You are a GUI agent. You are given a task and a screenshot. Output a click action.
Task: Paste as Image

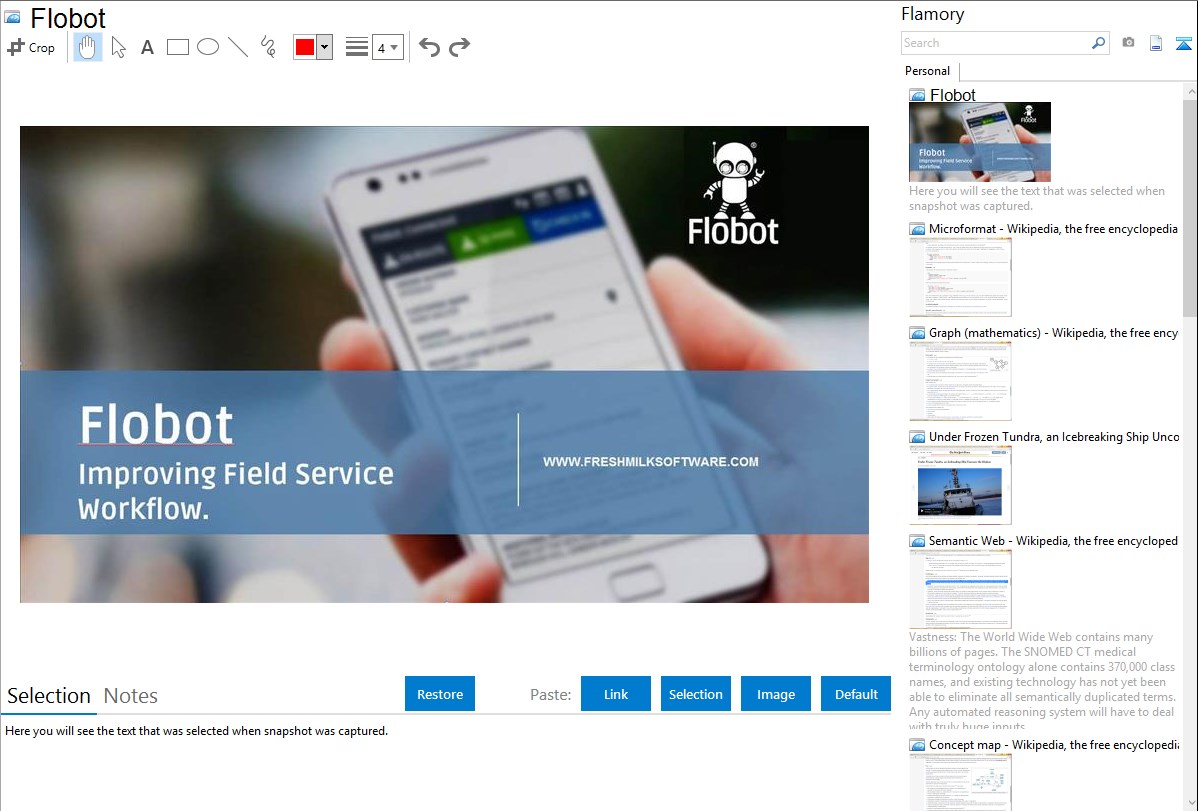pos(775,694)
